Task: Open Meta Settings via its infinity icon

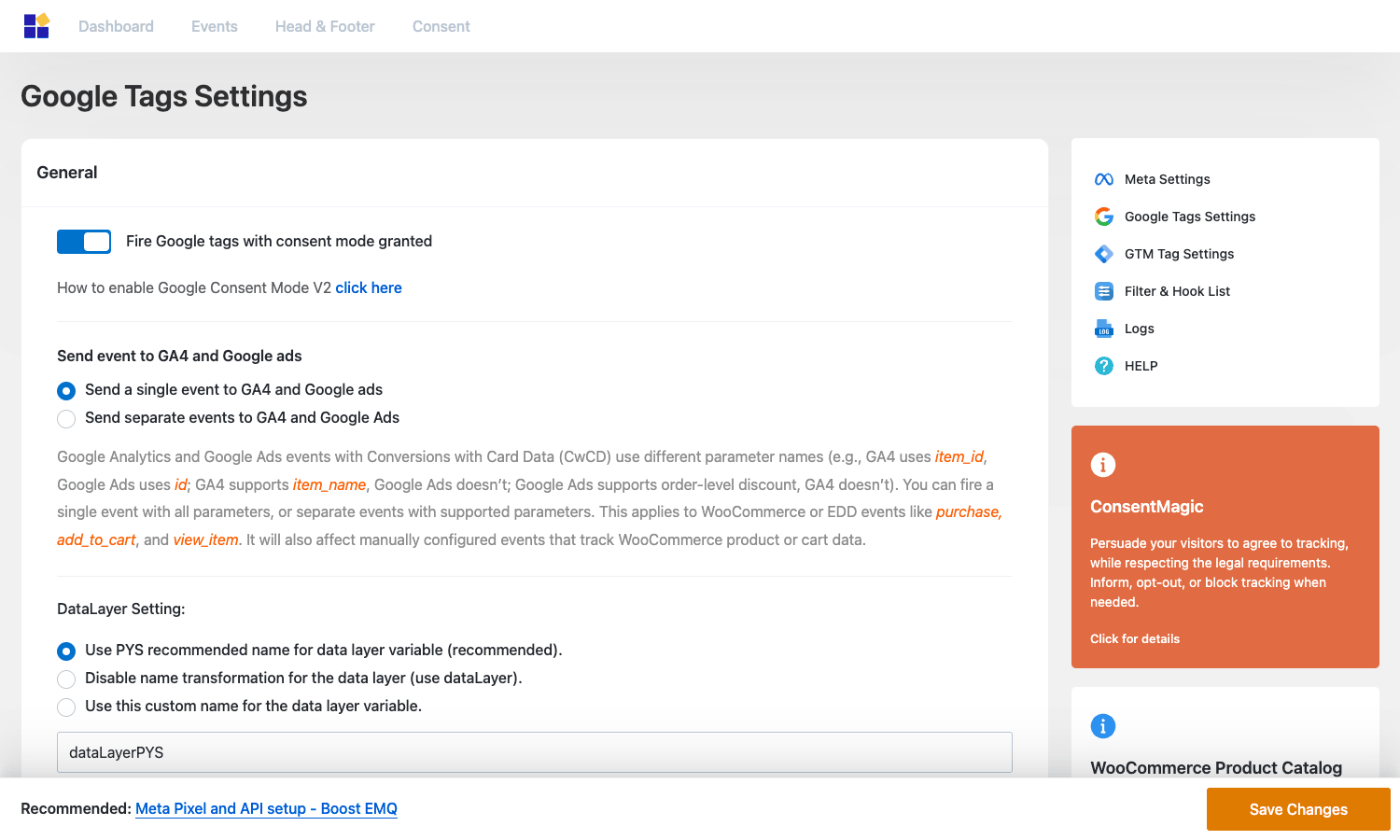Action: [x=1104, y=179]
